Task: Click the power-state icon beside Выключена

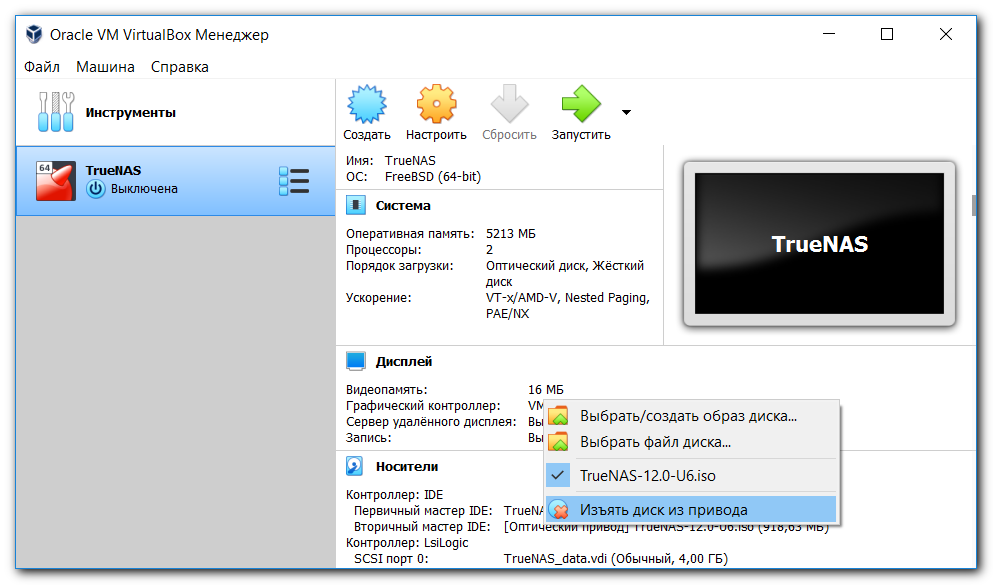Action: [x=96, y=189]
